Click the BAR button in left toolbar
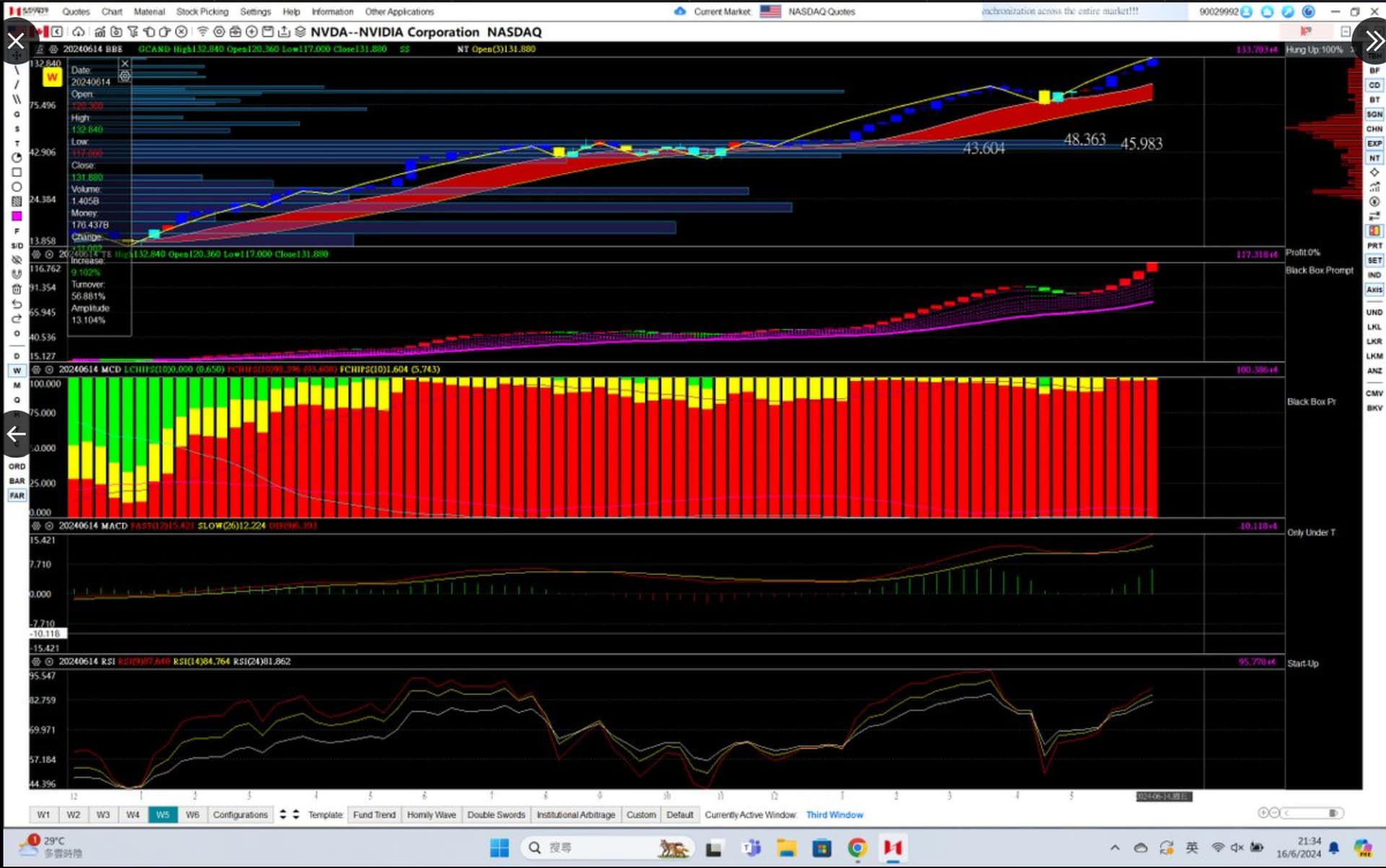 (x=17, y=481)
